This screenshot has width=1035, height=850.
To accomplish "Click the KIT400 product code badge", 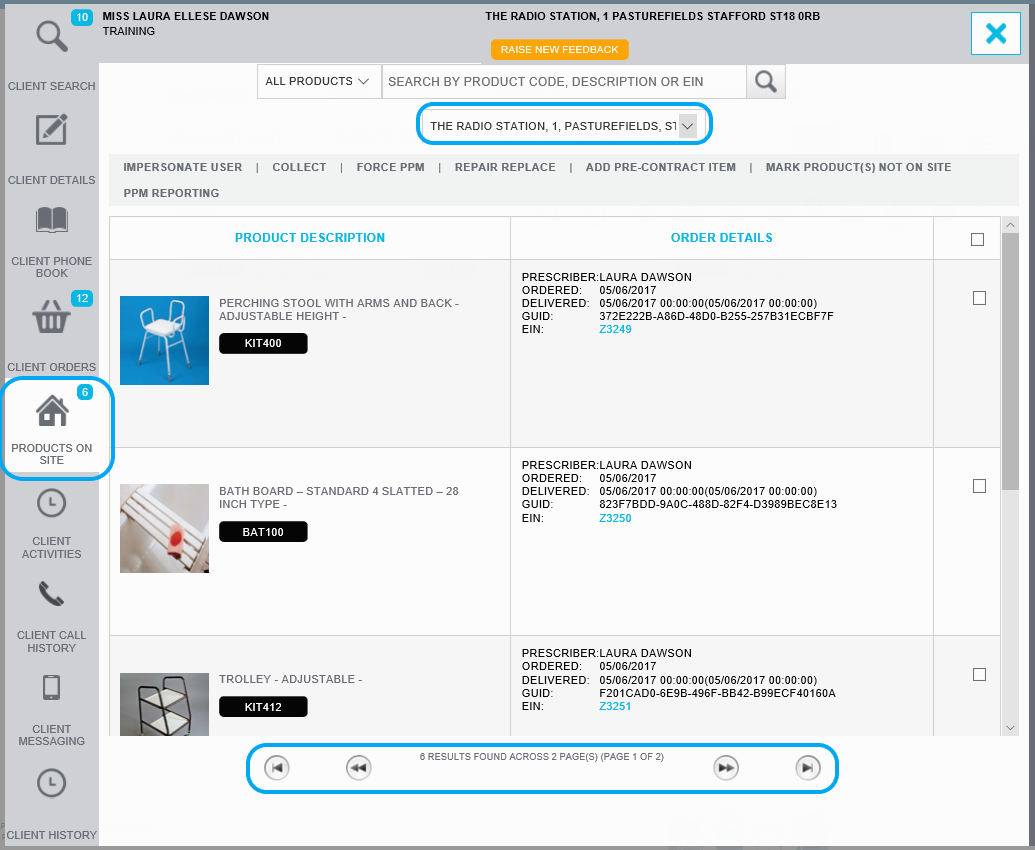I will click(x=263, y=343).
